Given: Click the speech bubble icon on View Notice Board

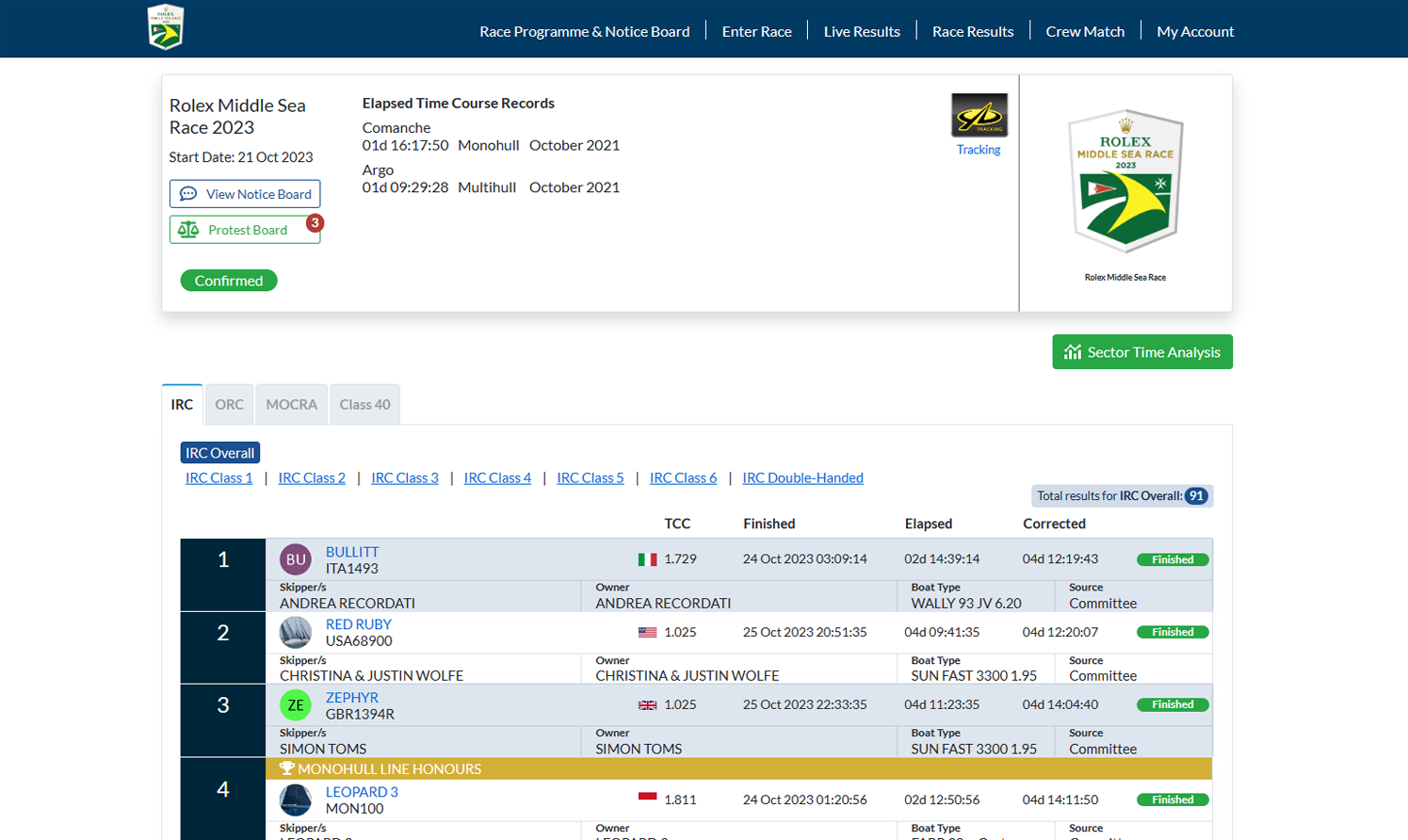Looking at the screenshot, I should 188,193.
